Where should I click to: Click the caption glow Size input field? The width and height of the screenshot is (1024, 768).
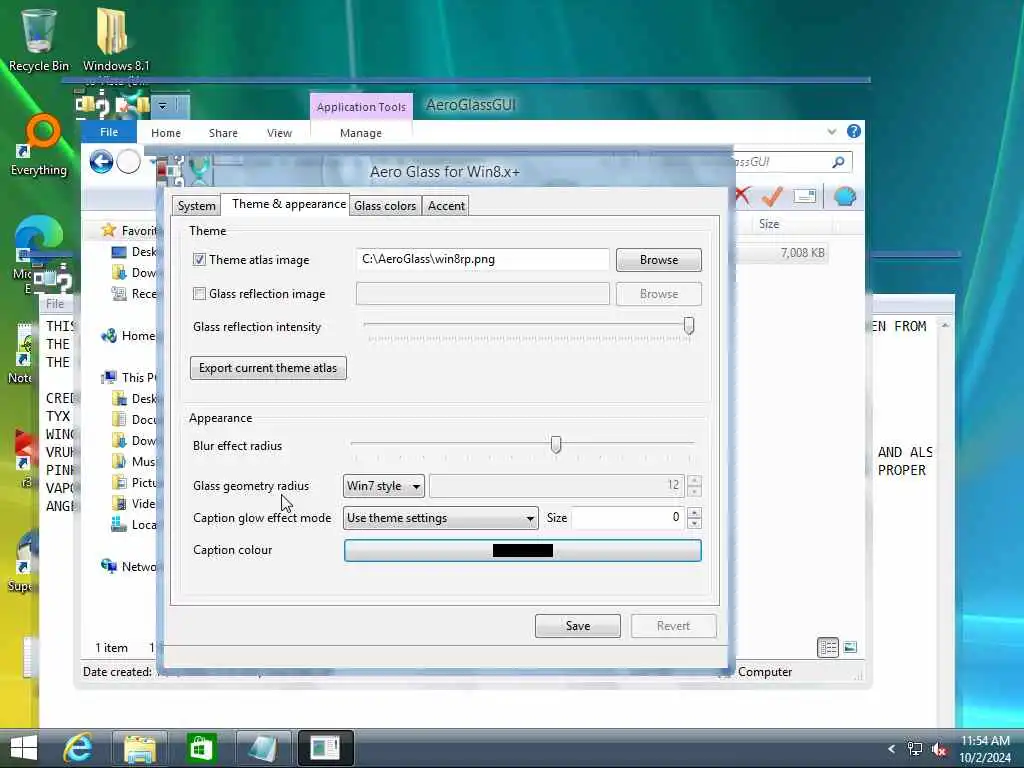tap(628, 518)
